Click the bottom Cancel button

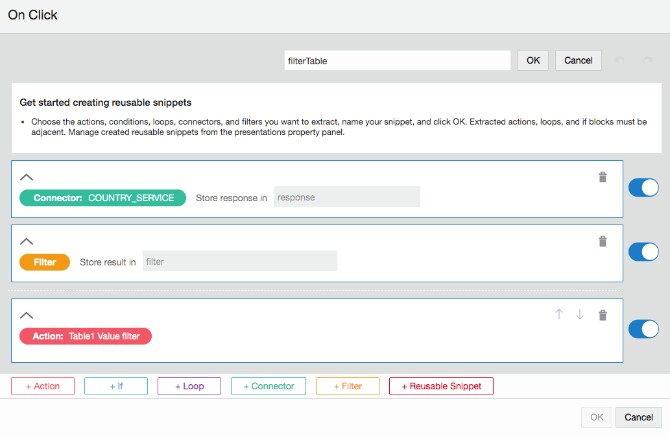(x=639, y=417)
